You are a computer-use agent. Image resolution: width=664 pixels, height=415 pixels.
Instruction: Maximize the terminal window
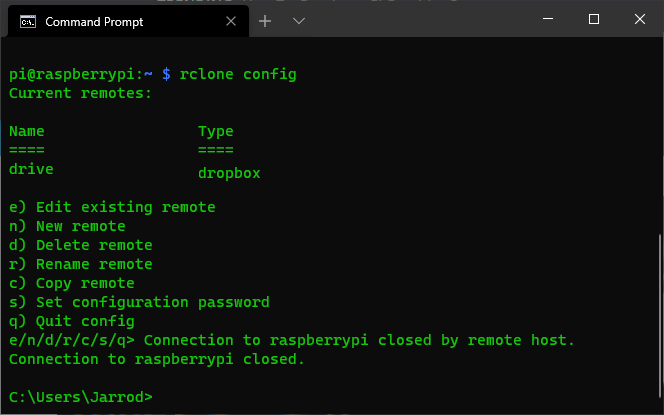[x=594, y=19]
